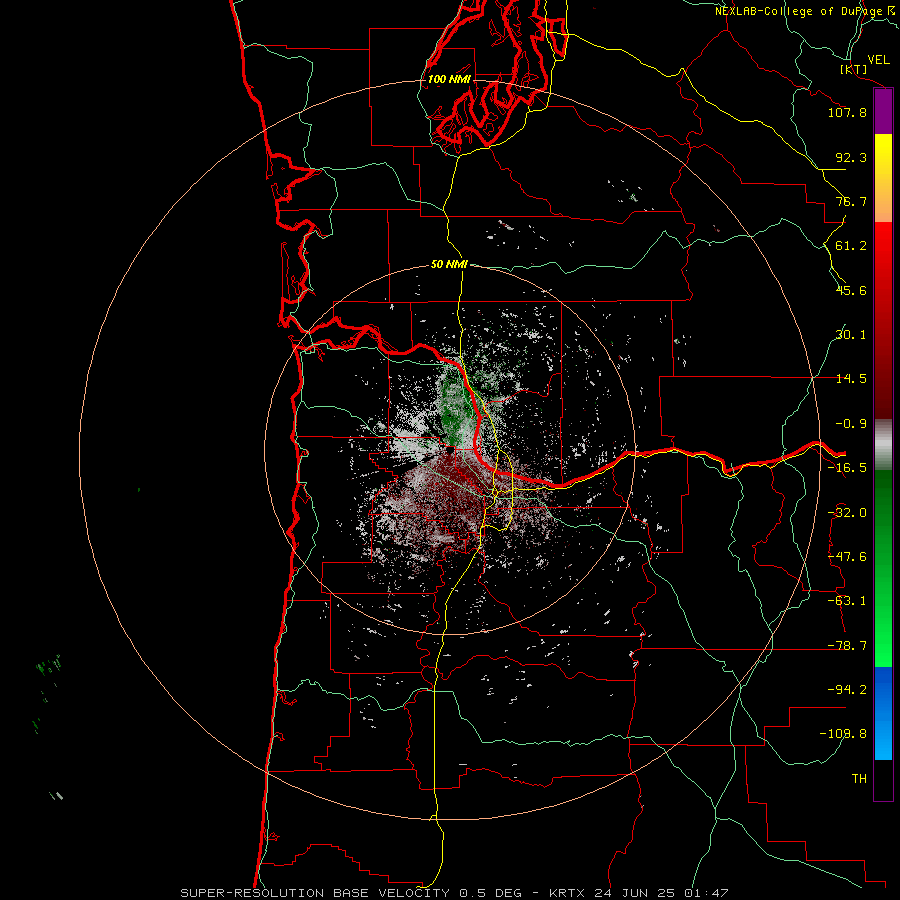Click the TH label in legend
This screenshot has height=900, width=900.
click(x=859, y=779)
